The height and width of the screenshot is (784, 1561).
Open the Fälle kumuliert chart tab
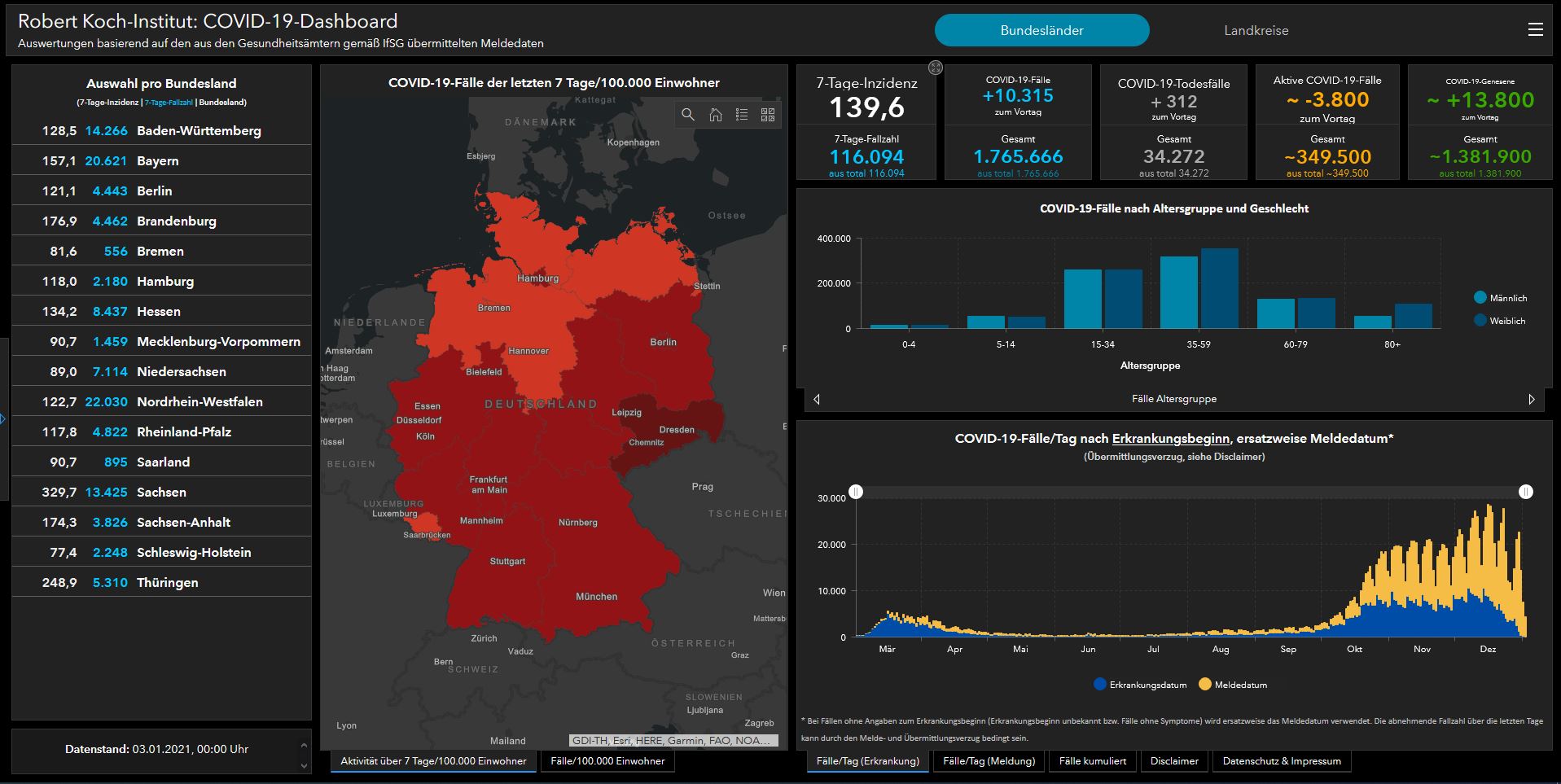[x=1092, y=761]
